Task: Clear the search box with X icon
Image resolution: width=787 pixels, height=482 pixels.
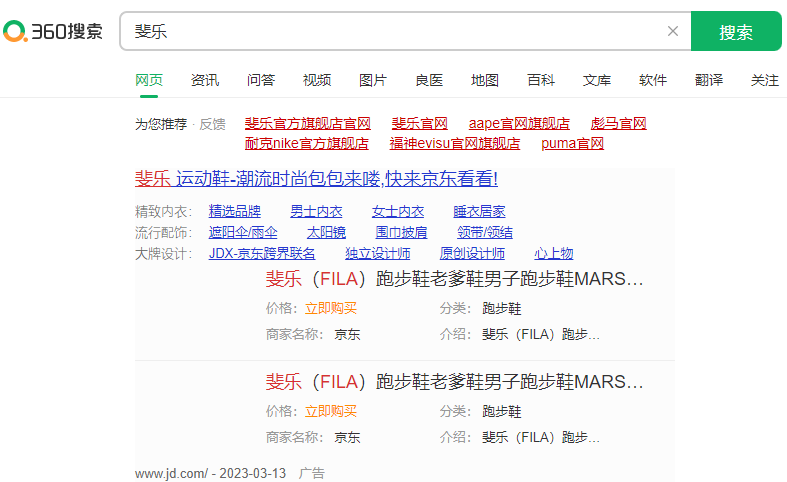Action: click(673, 31)
